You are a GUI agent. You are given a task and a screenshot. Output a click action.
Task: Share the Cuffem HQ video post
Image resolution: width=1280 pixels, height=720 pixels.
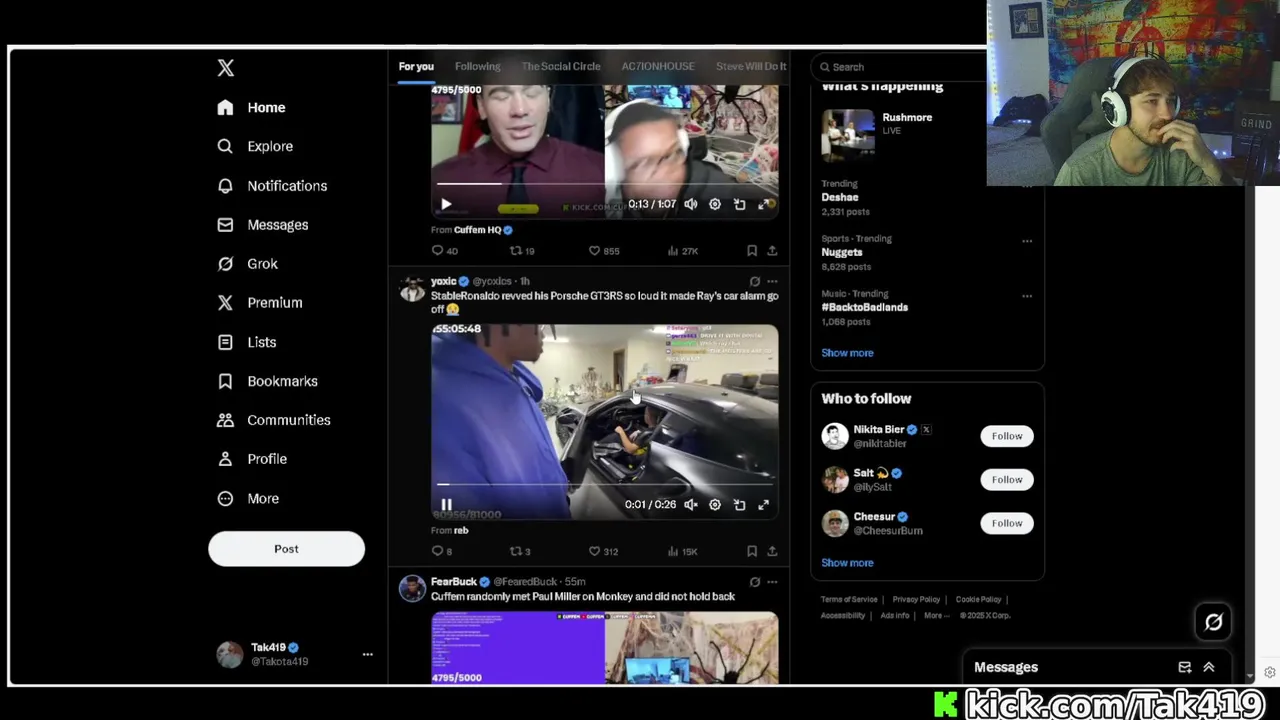772,251
